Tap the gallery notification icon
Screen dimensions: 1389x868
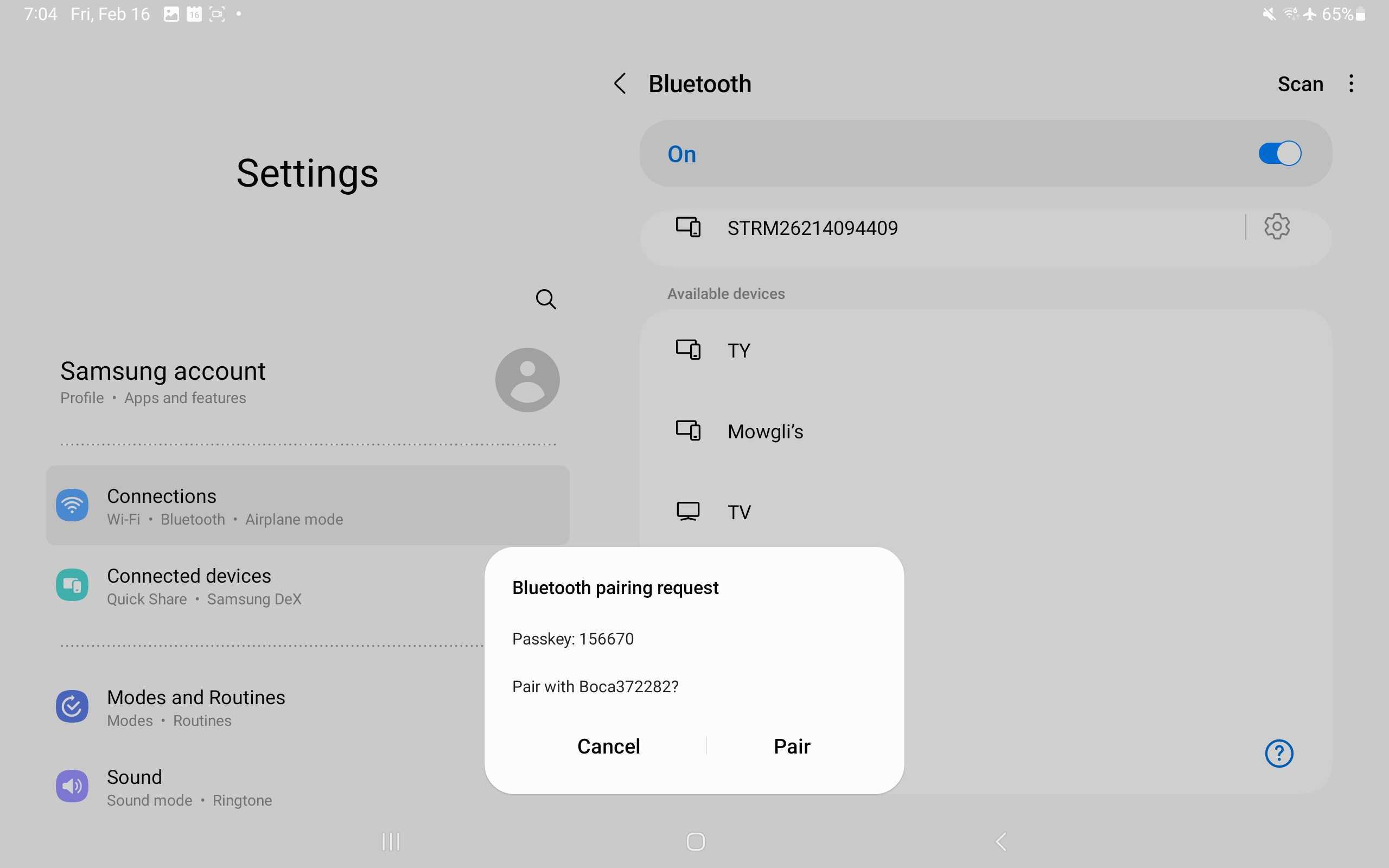[171, 14]
